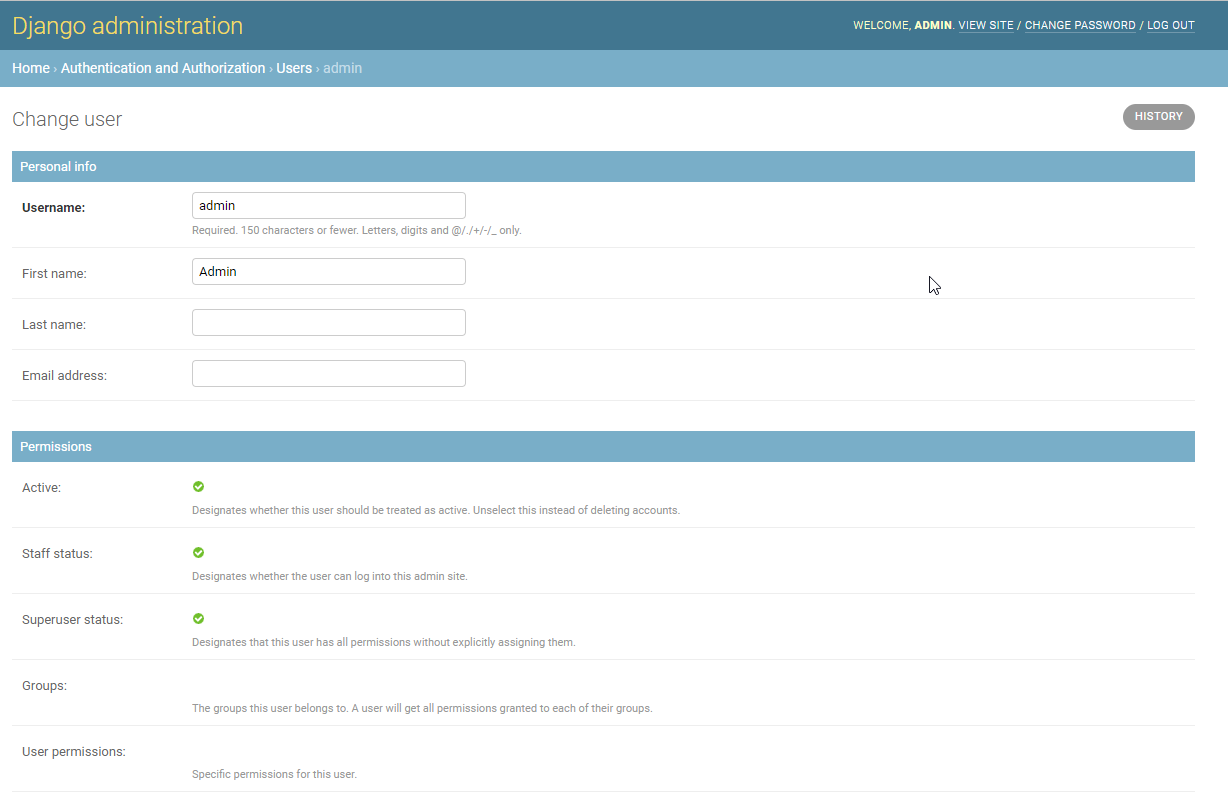
Task: Log out of the admin site
Action: tap(1171, 26)
